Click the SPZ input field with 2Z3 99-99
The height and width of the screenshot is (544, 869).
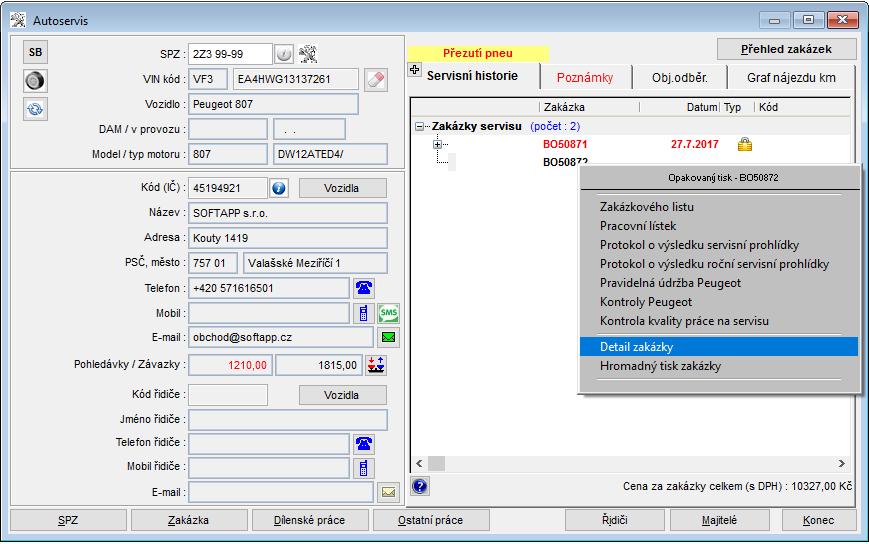pos(230,54)
